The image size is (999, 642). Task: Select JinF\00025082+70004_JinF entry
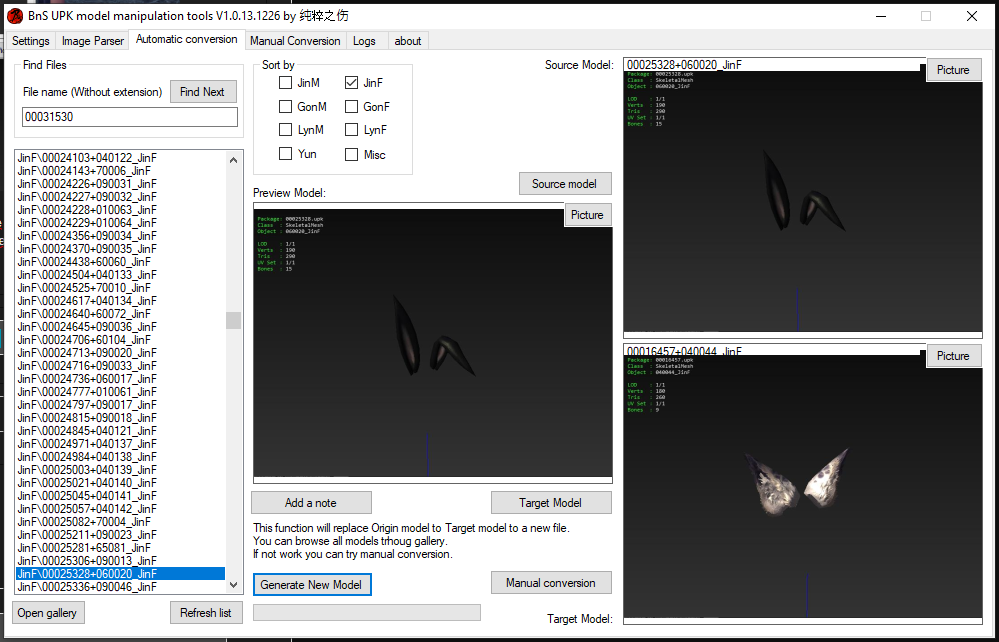[120, 522]
